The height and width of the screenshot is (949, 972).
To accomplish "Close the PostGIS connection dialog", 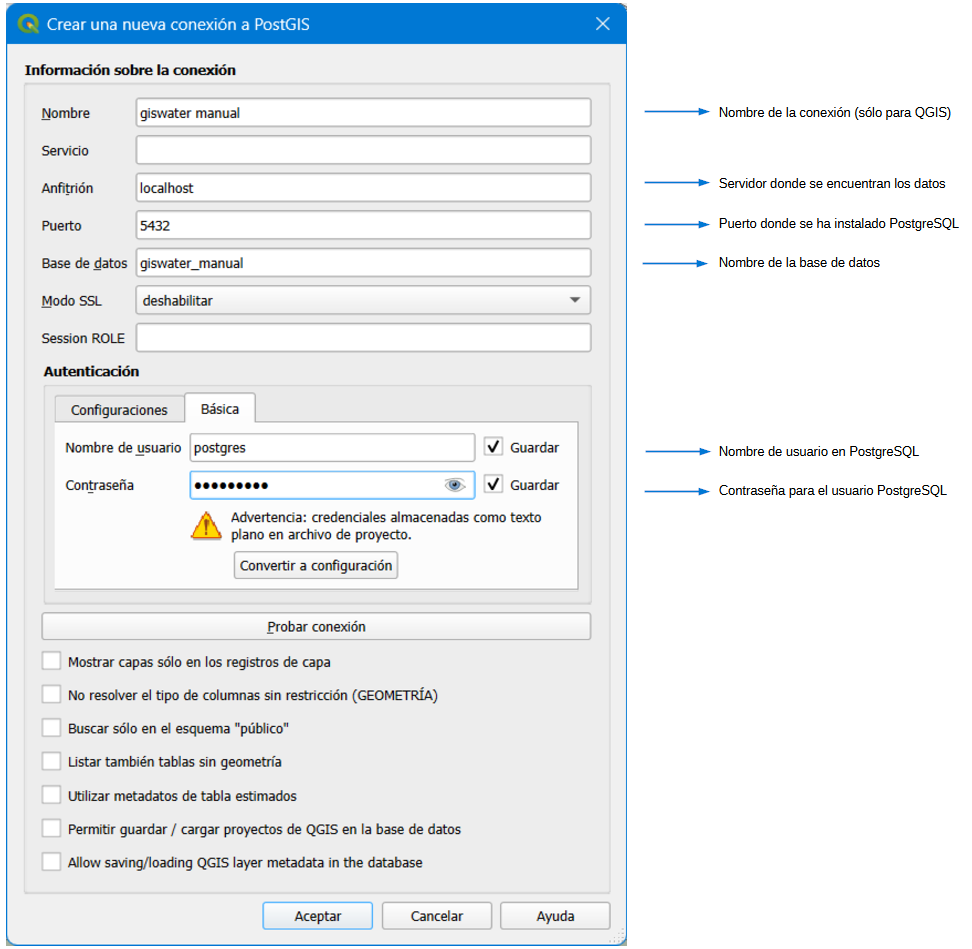I will [x=603, y=24].
